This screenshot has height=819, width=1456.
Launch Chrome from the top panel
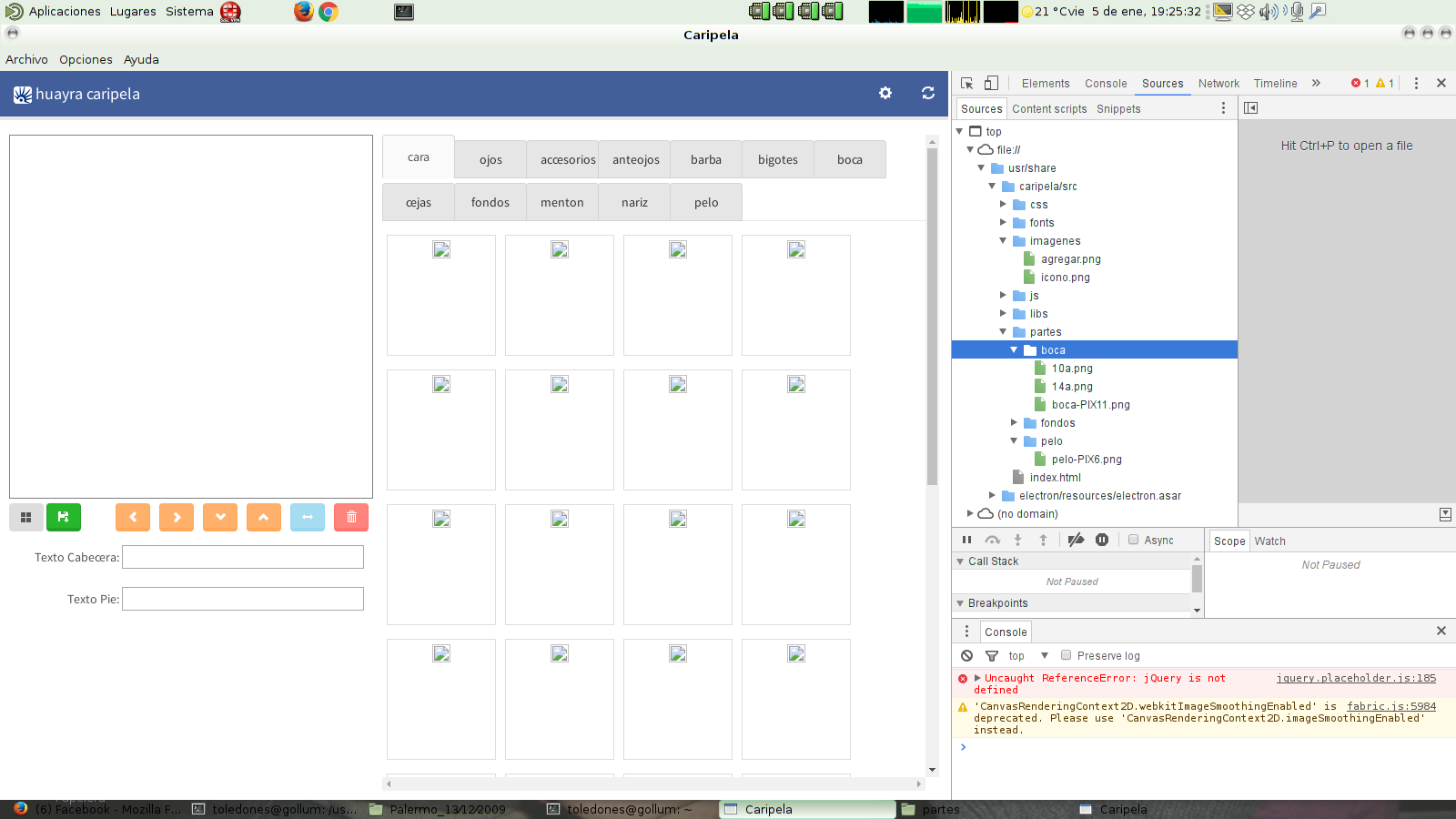tap(329, 11)
